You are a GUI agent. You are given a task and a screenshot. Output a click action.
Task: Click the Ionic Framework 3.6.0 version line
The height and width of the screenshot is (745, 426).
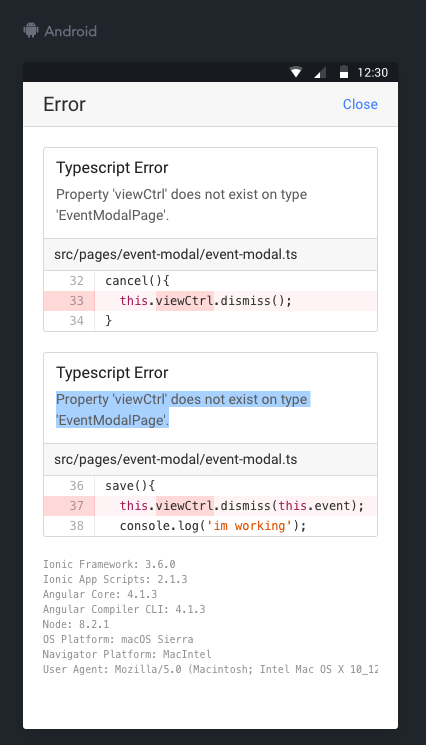tap(109, 564)
